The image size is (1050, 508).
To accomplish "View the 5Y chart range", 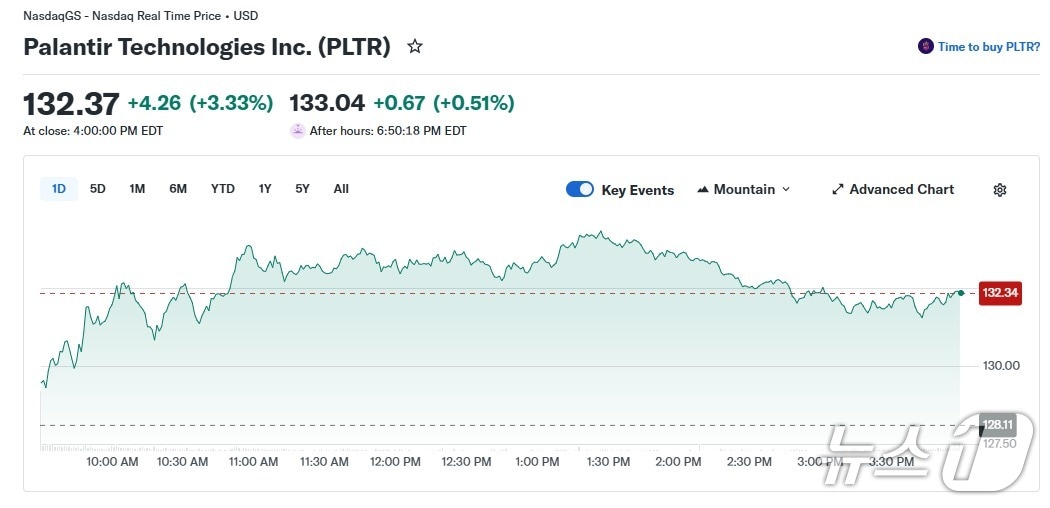I will coord(302,189).
